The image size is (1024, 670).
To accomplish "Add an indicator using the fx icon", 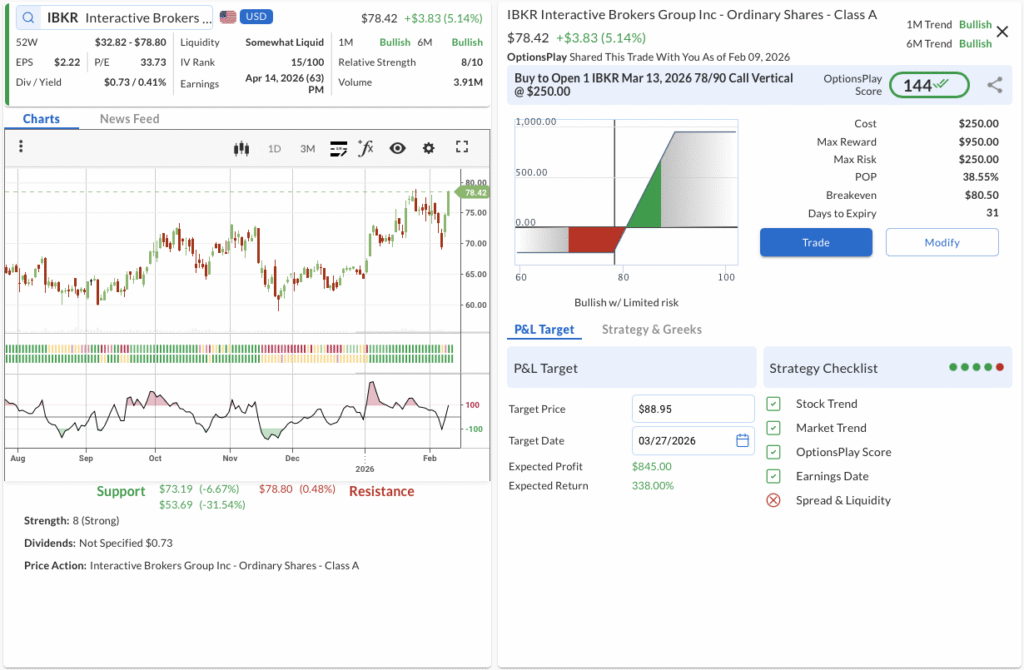I will tap(366, 148).
